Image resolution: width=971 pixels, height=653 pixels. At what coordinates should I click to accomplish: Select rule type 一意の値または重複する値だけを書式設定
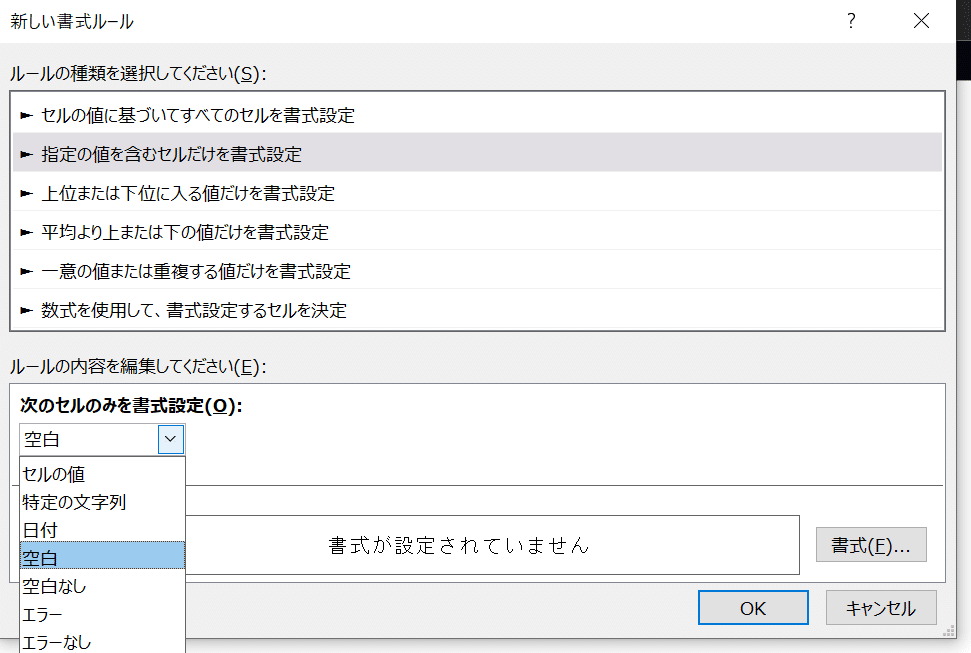pyautogui.click(x=477, y=271)
